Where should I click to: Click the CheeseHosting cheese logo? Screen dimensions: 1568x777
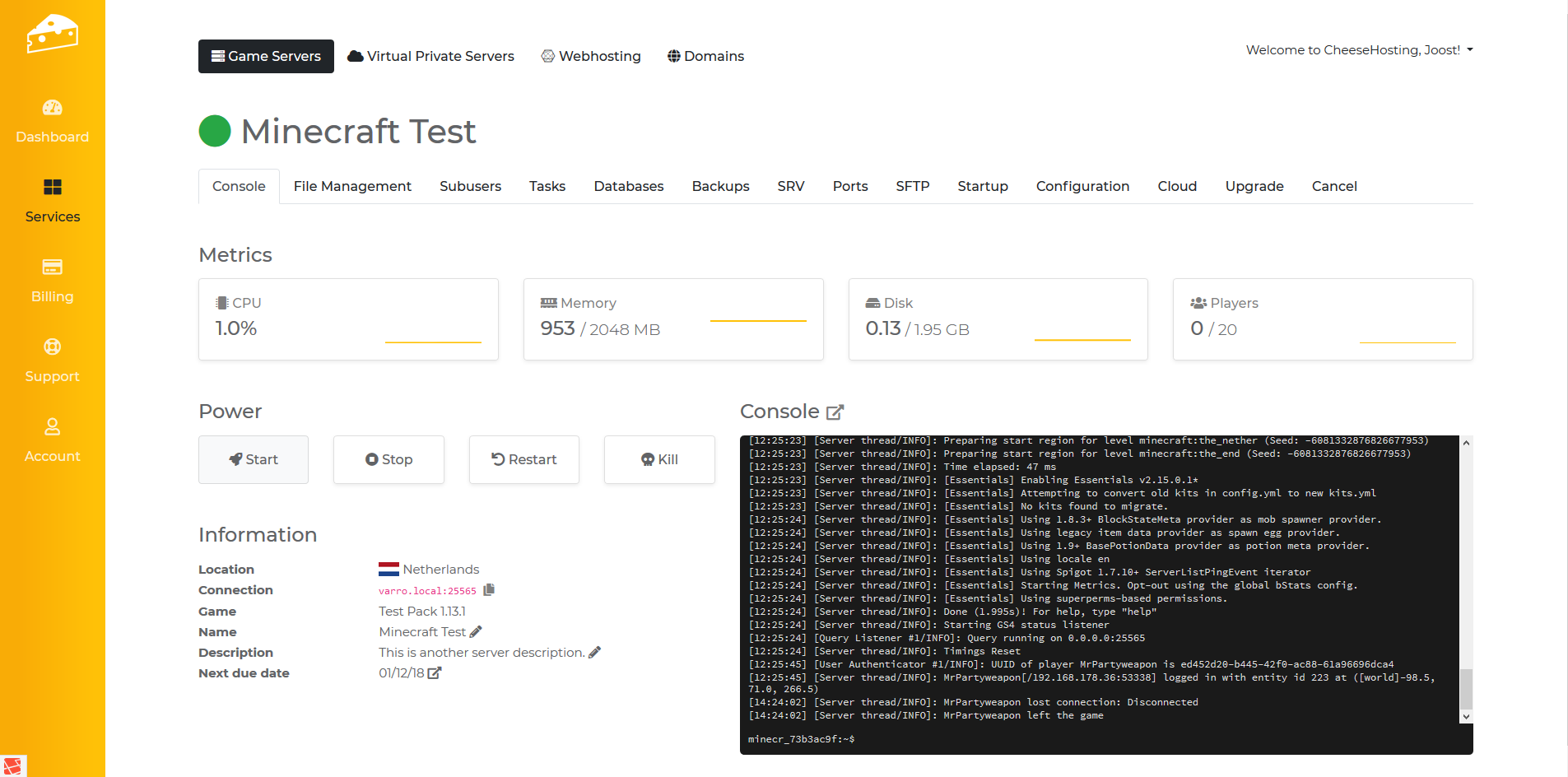(x=52, y=34)
